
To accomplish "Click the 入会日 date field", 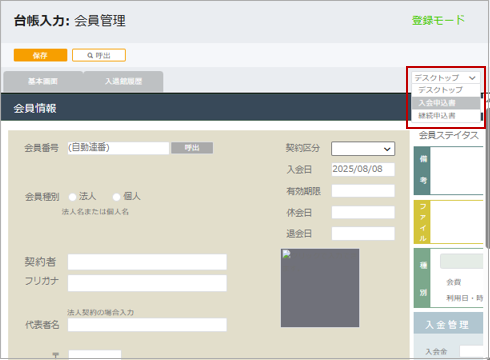I will pyautogui.click(x=363, y=169).
